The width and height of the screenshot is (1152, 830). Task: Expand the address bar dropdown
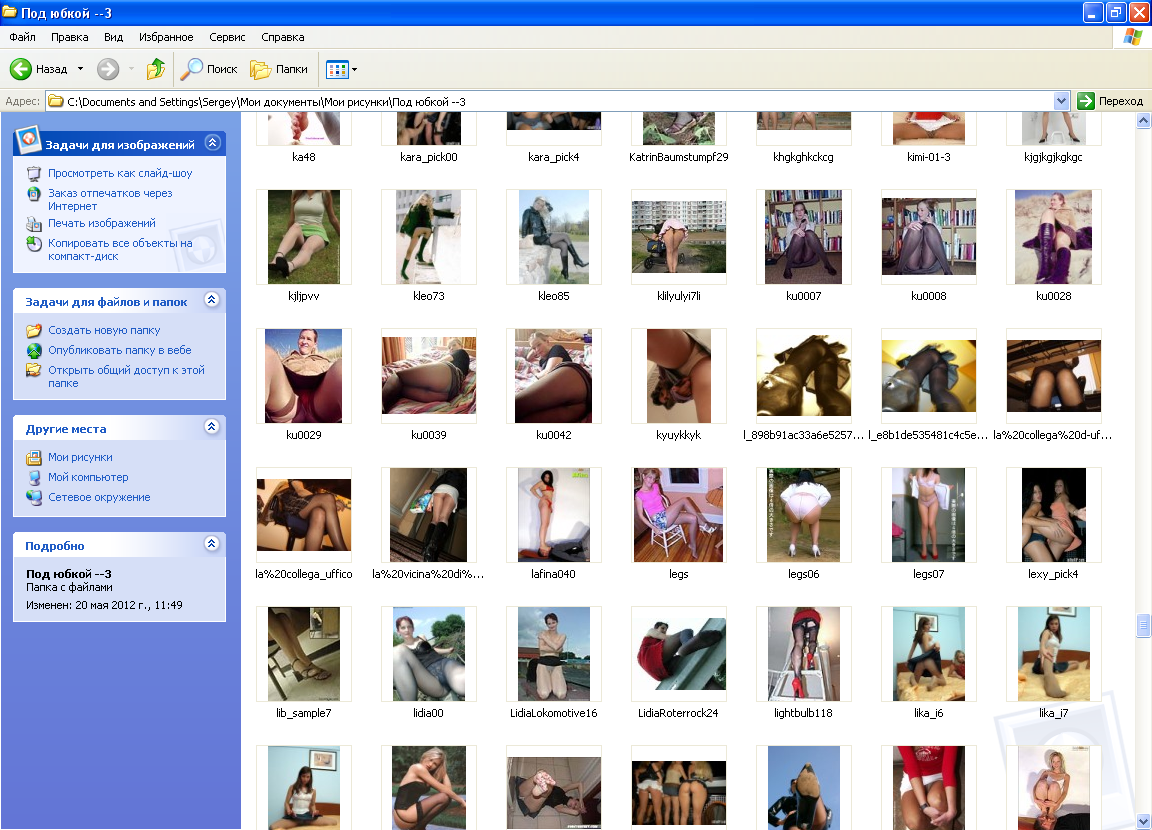[1061, 101]
